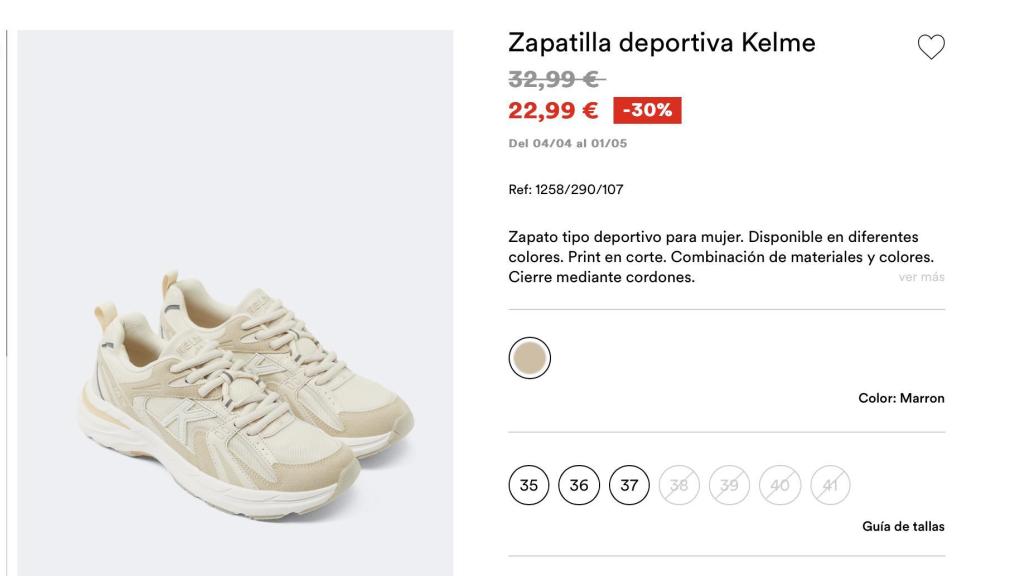Click the title Zapatilla deportiva Kelme

click(x=662, y=43)
